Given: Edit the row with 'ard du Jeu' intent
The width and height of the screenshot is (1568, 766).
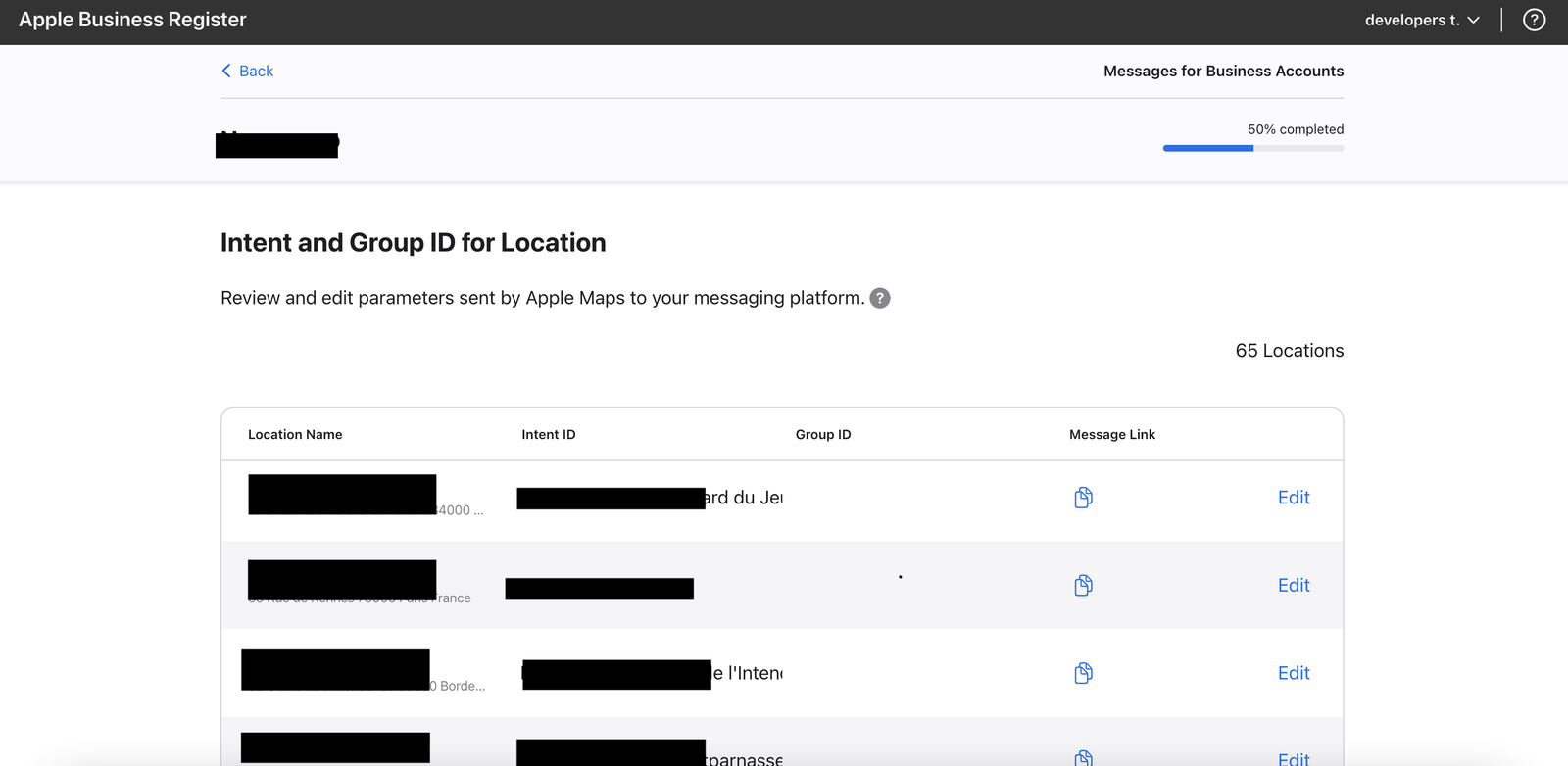Looking at the screenshot, I should point(1293,498).
